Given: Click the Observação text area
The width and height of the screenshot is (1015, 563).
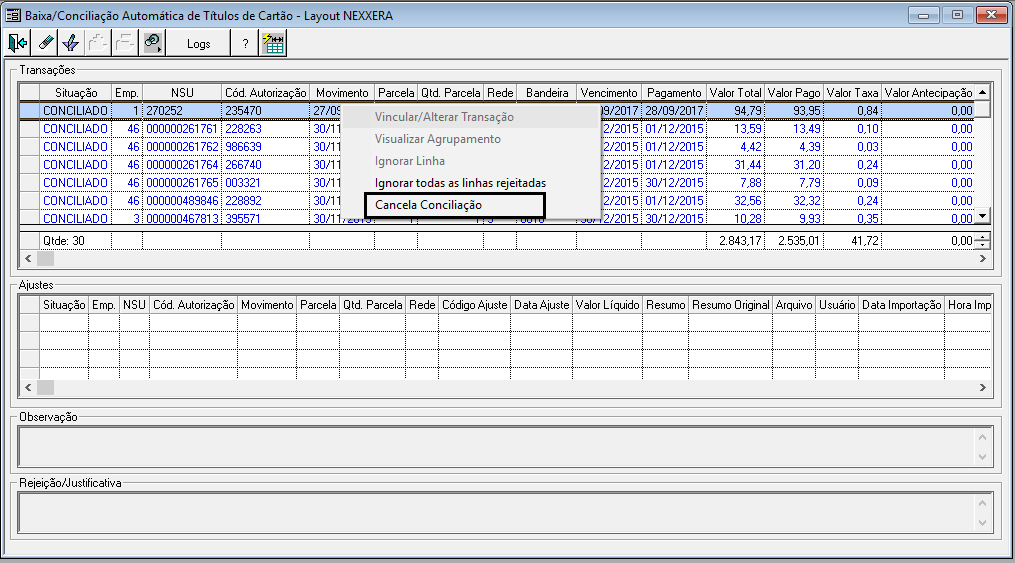Looking at the screenshot, I should point(496,447).
